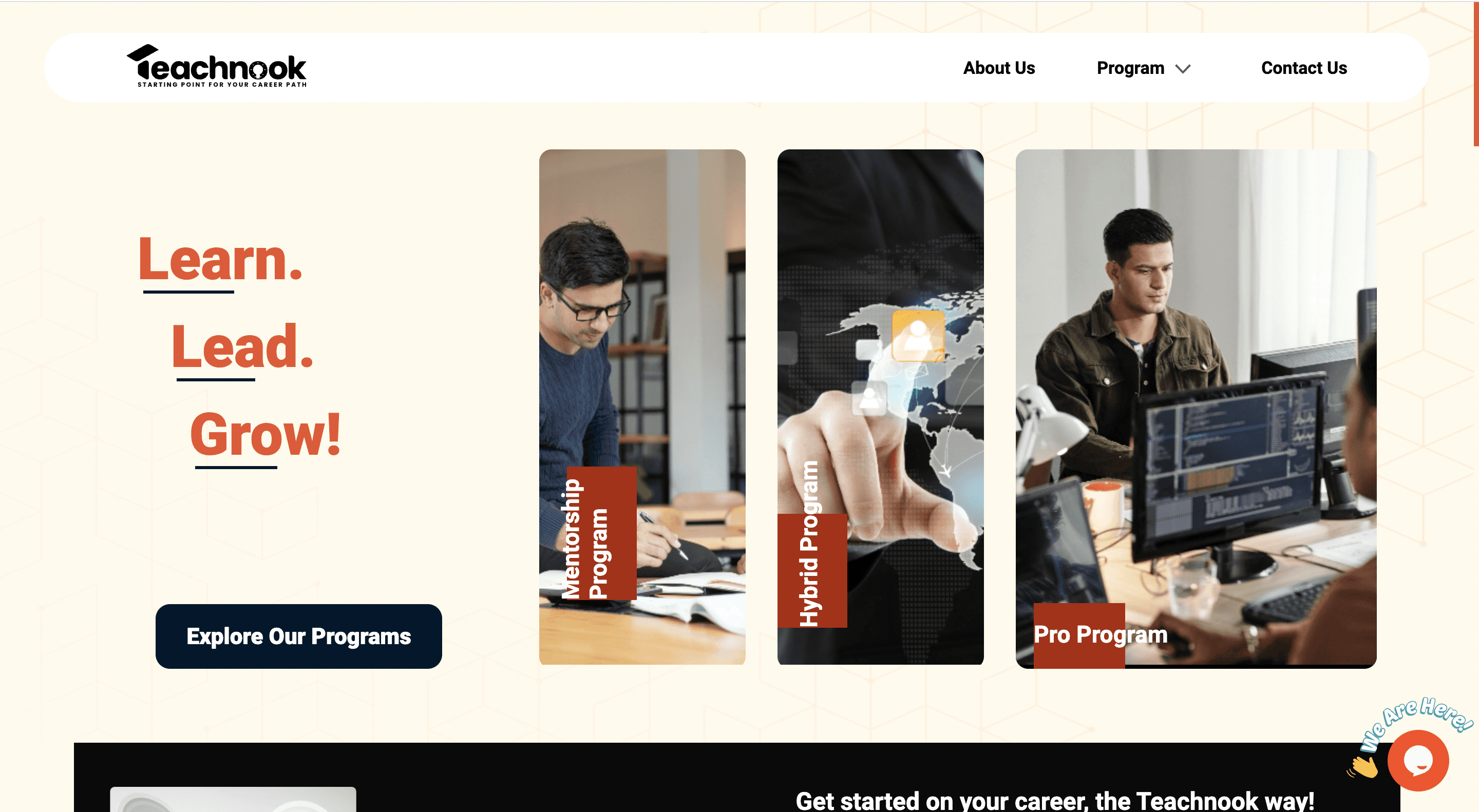The image size is (1479, 812).
Task: Select the Hybrid Program card image
Action: coord(880,407)
